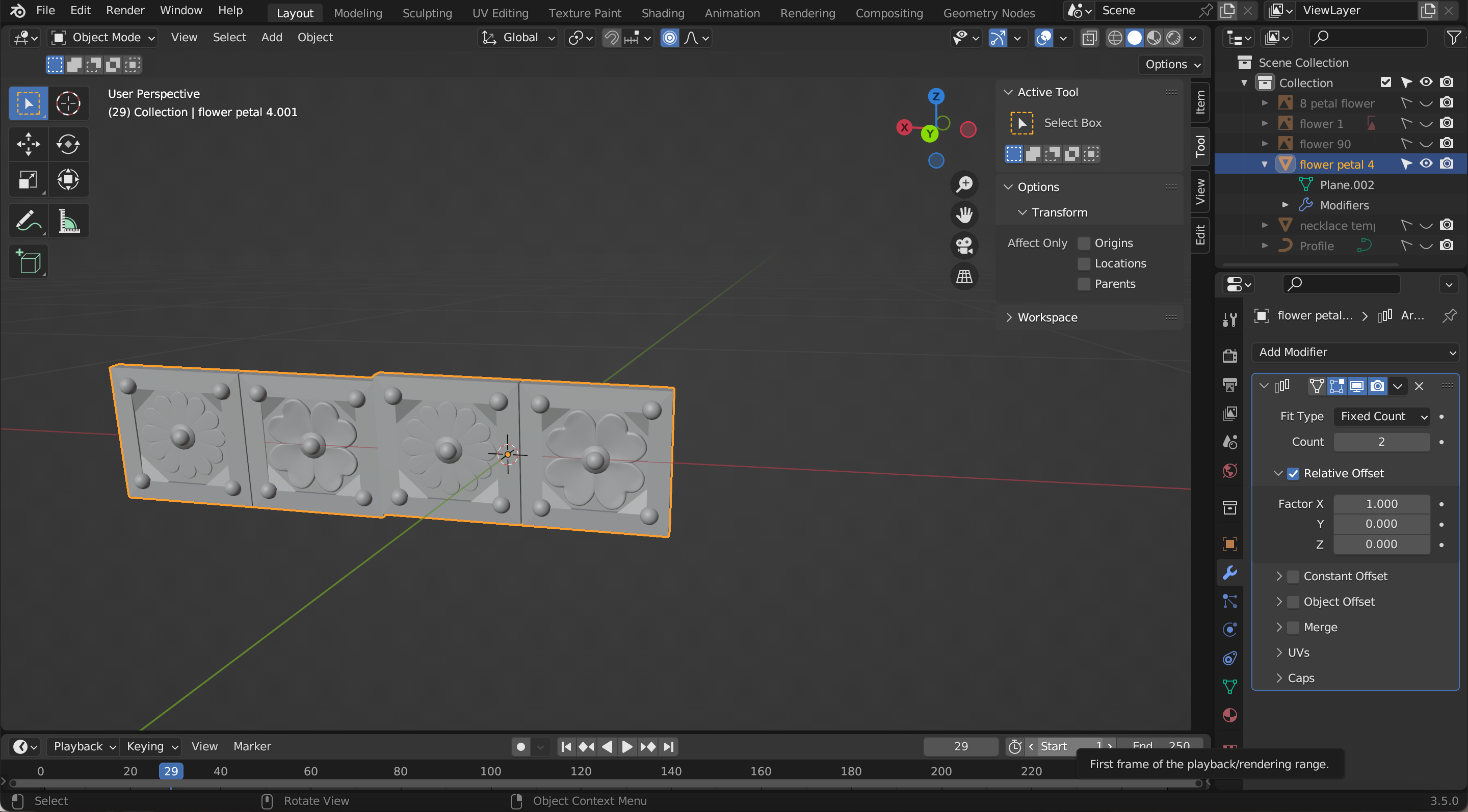Select the Scale tool
Viewport: 1468px width, 812px height.
pos(28,180)
